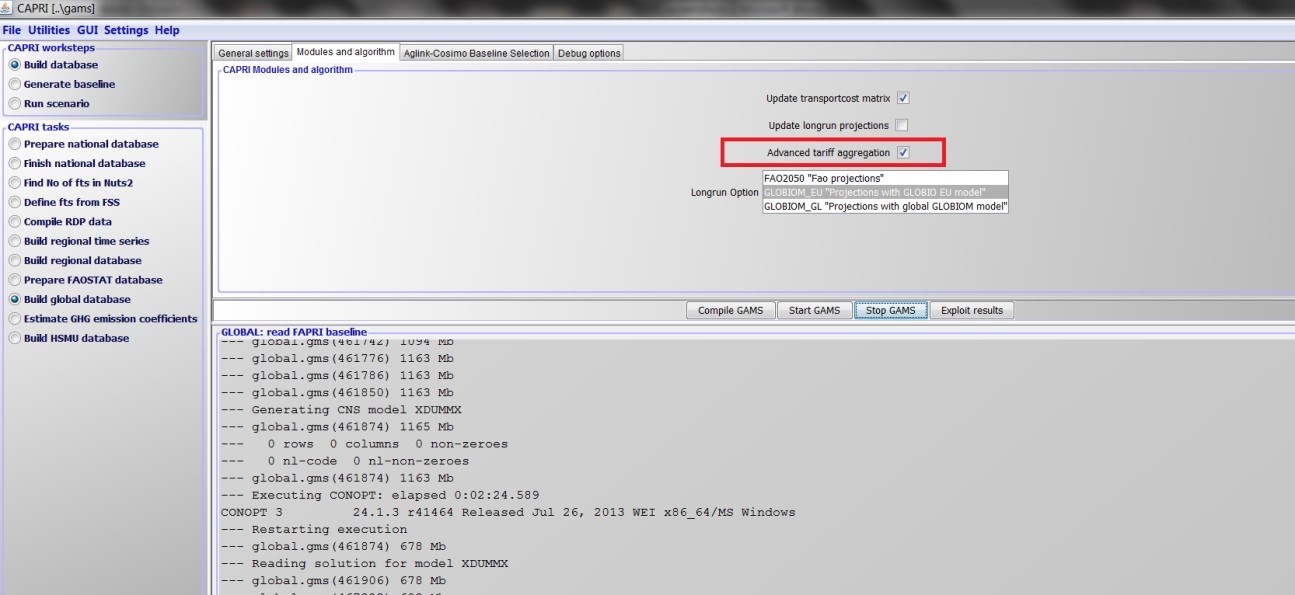
Task: Choose GLOBIOM_GL global model option
Action: [x=884, y=206]
